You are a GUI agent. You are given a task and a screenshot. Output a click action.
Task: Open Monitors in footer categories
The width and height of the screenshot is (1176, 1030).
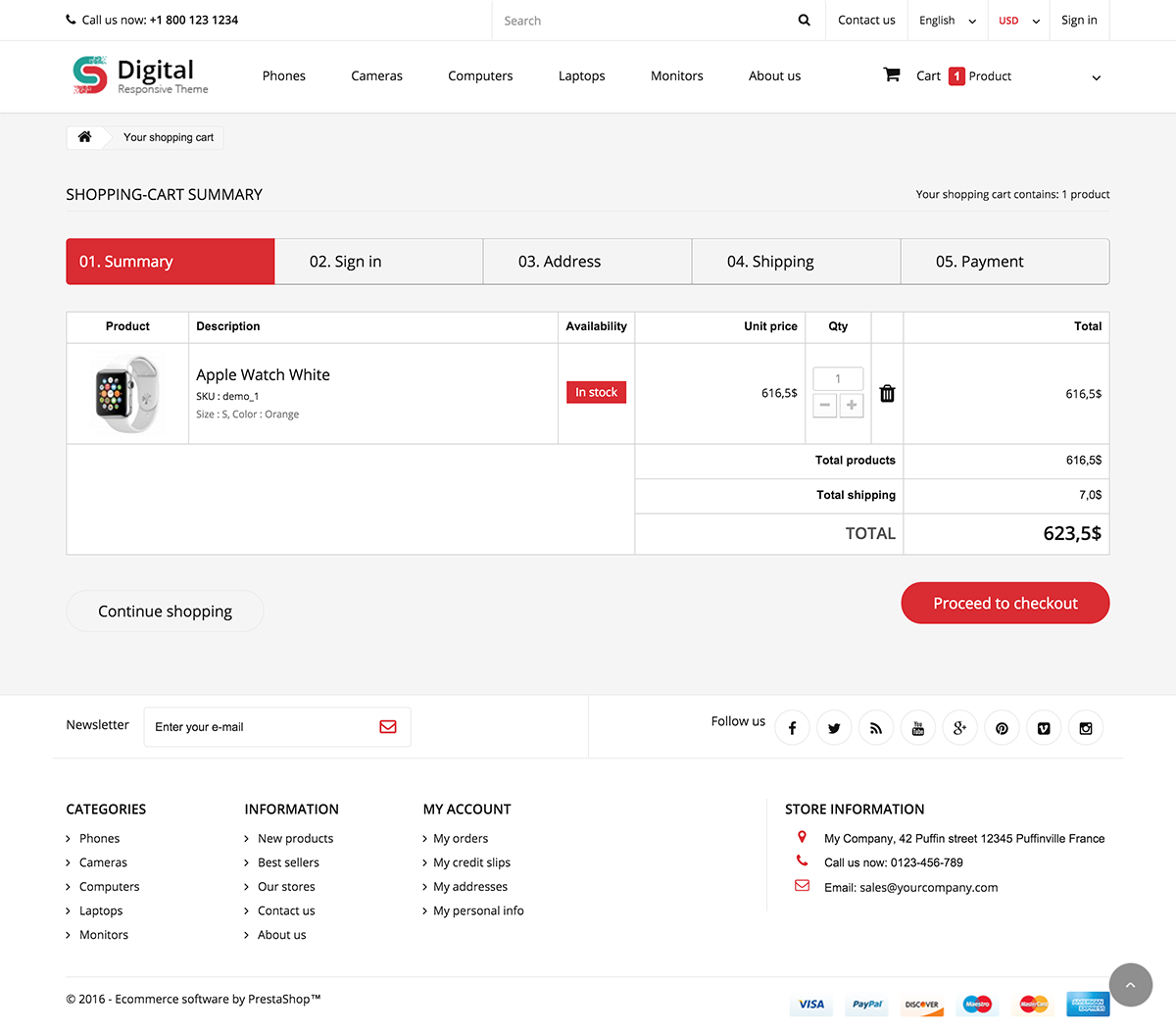coord(104,935)
